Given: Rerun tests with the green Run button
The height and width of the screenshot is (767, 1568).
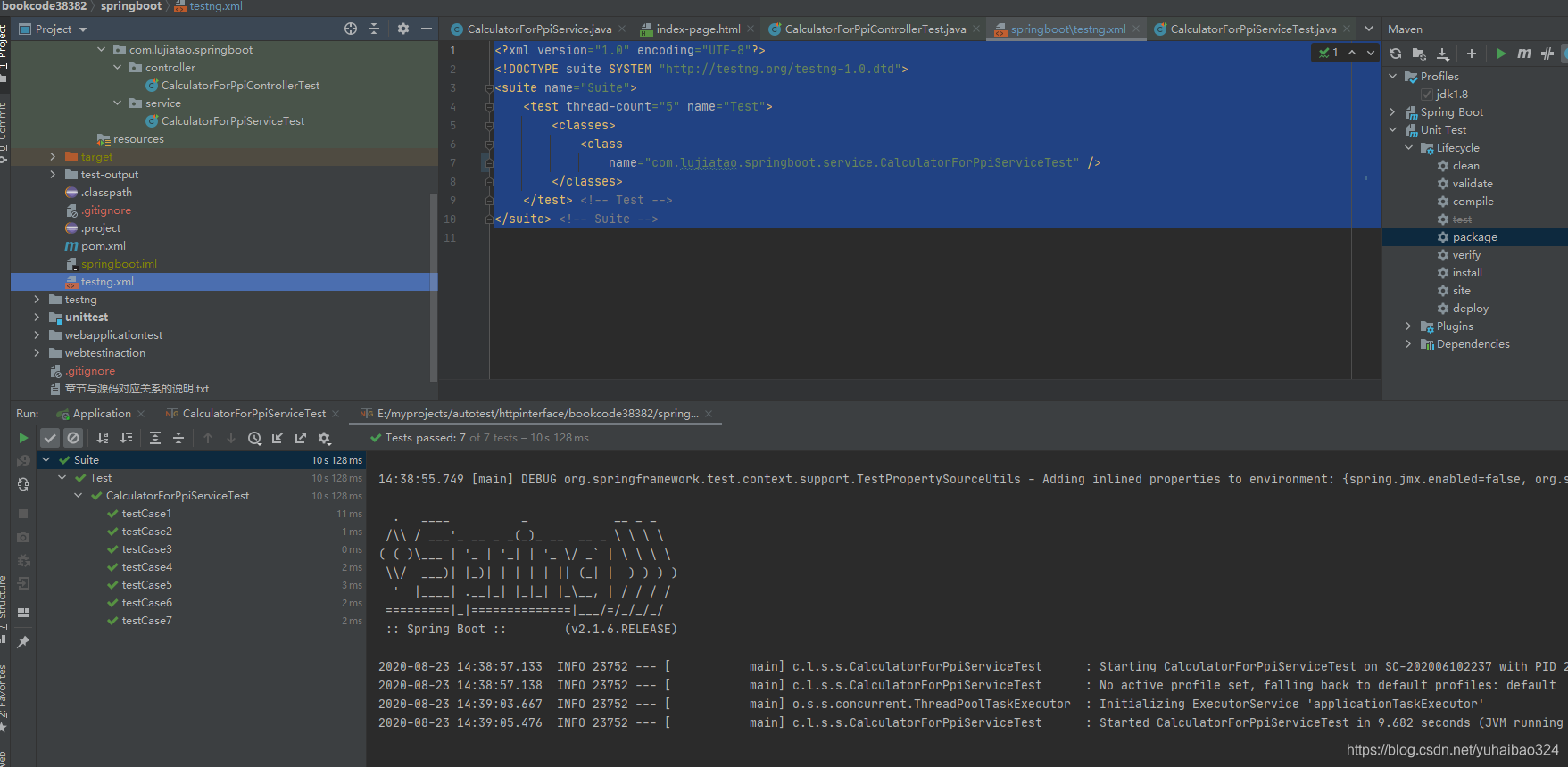Looking at the screenshot, I should [x=23, y=438].
